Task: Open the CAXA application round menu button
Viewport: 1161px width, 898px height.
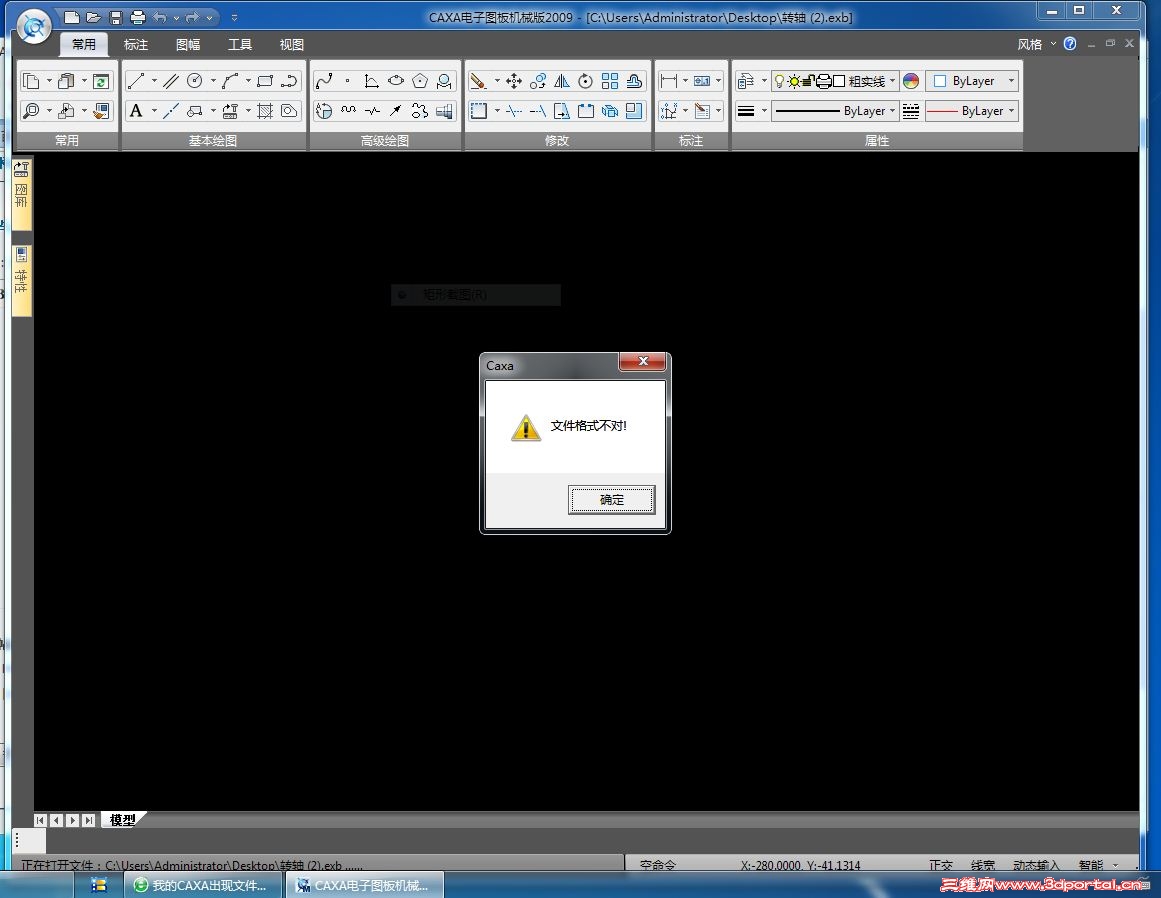Action: 34,27
